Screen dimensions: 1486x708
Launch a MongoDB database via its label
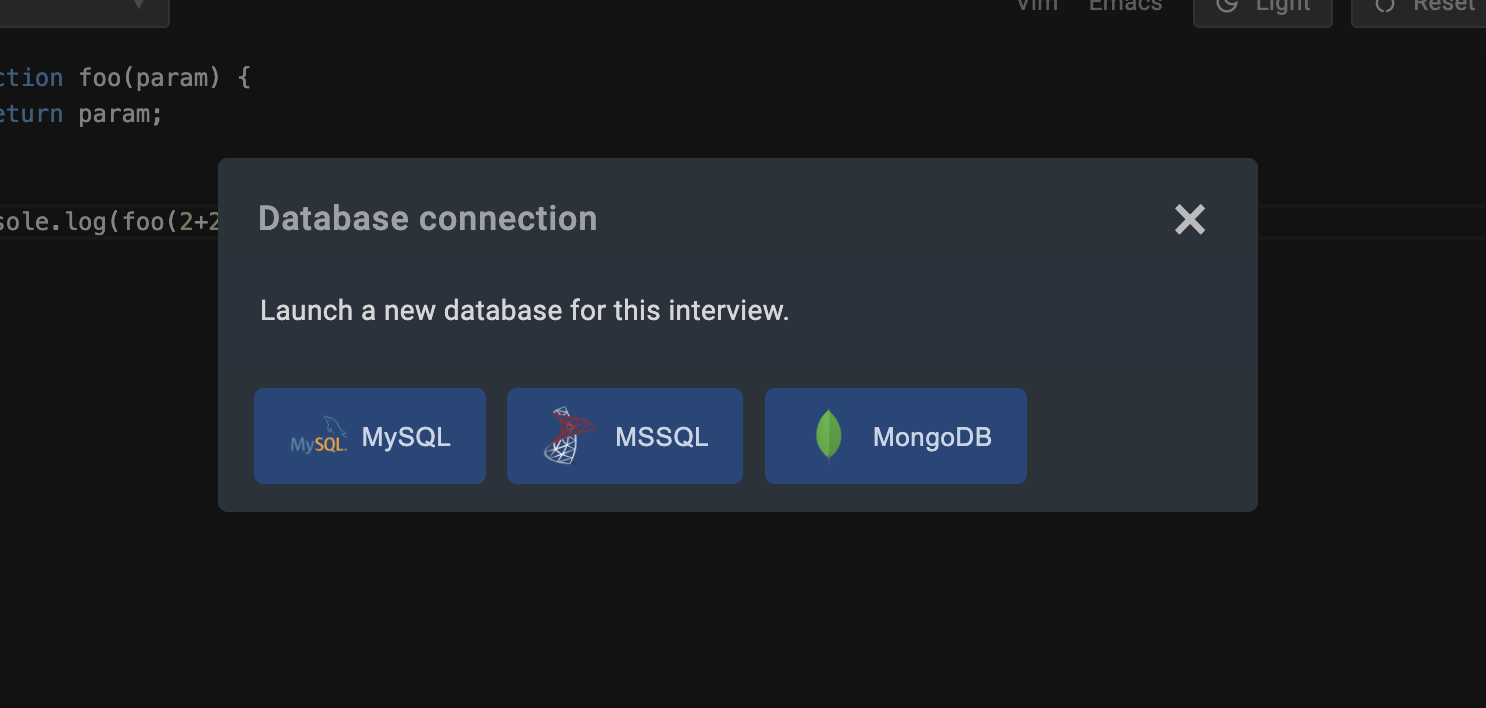coord(931,437)
